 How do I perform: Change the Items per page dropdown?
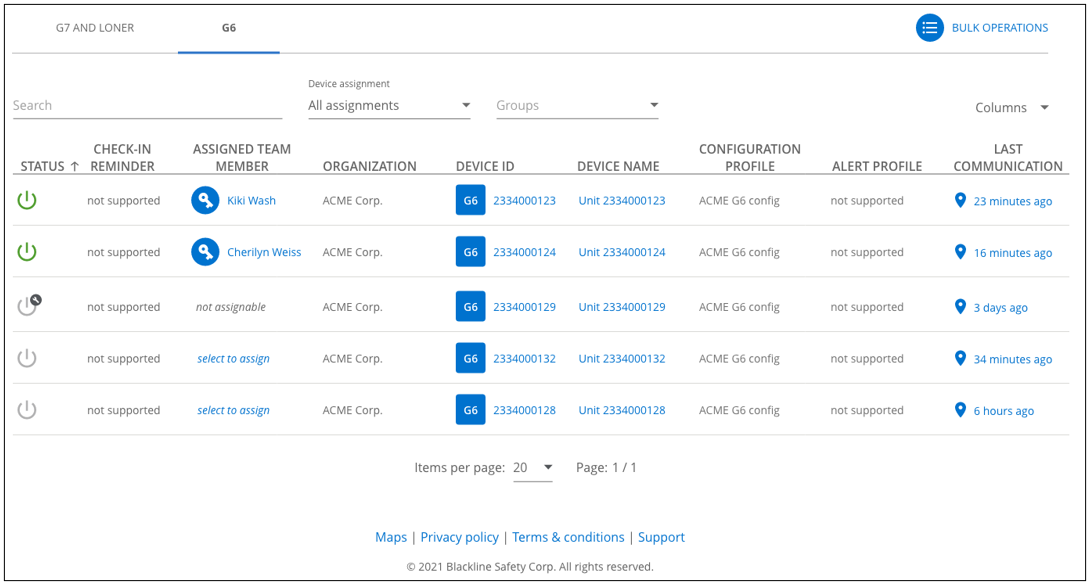pyautogui.click(x=533, y=466)
